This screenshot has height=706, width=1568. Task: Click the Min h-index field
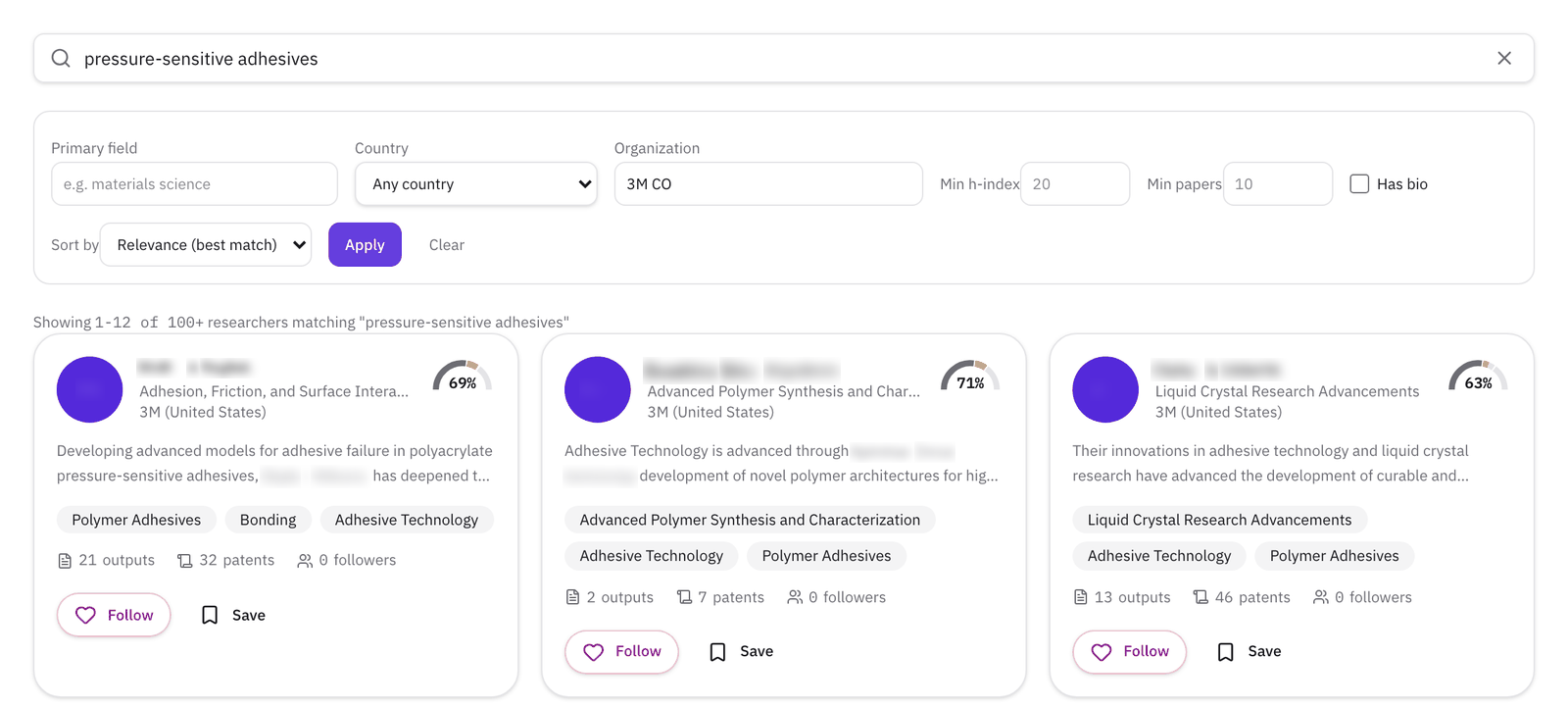[1075, 183]
